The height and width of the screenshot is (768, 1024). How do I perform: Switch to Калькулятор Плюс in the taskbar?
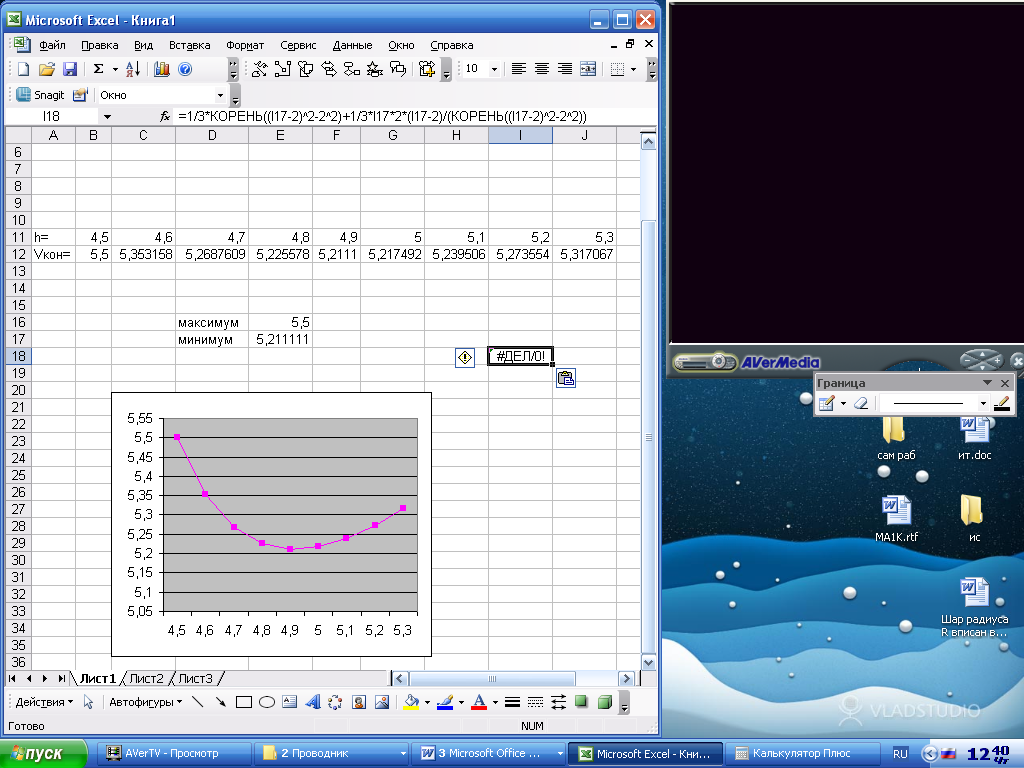[800, 753]
